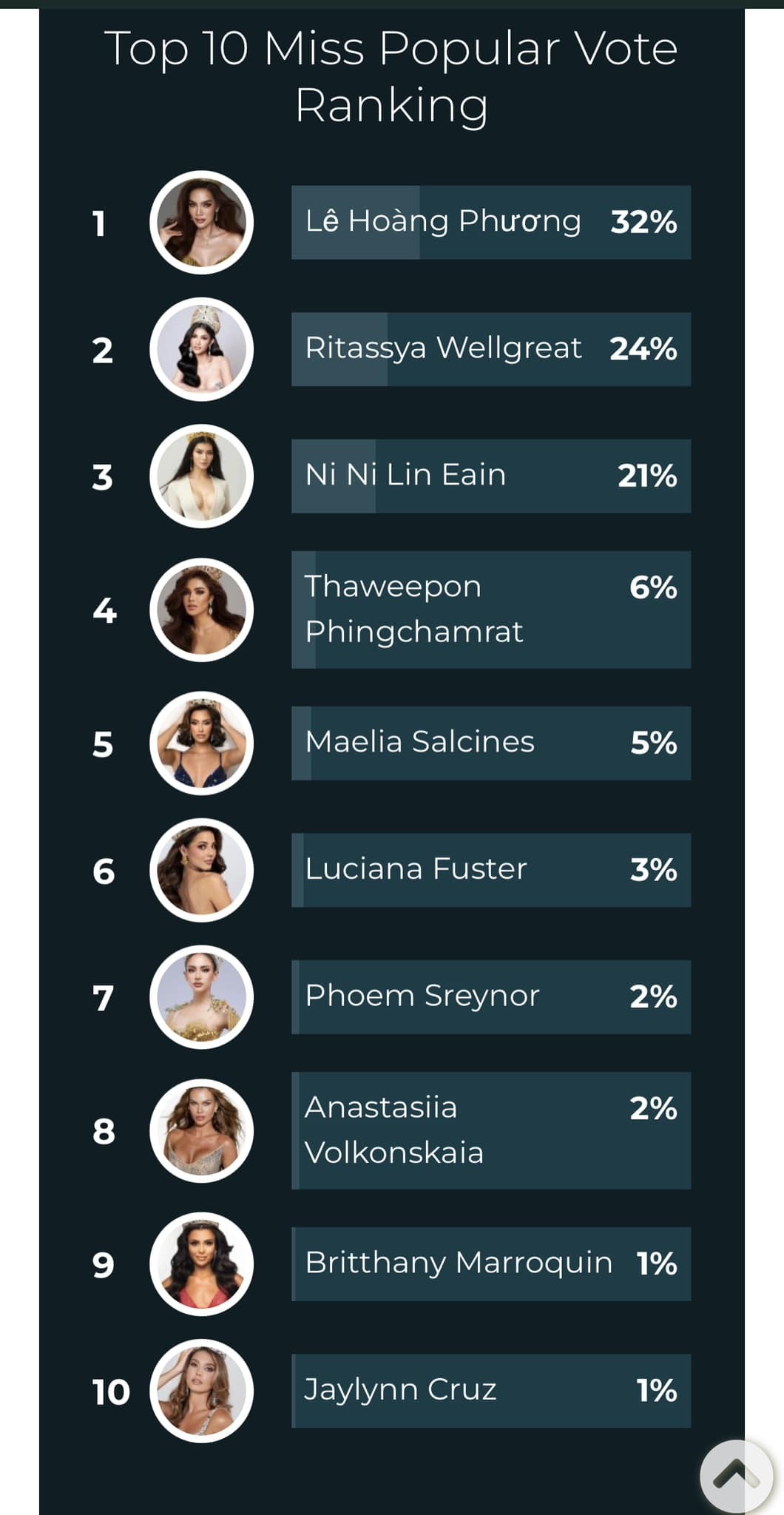Image resolution: width=784 pixels, height=1515 pixels.
Task: Click Anastasiia Volkonskaia's circular photo
Action: [201, 1130]
